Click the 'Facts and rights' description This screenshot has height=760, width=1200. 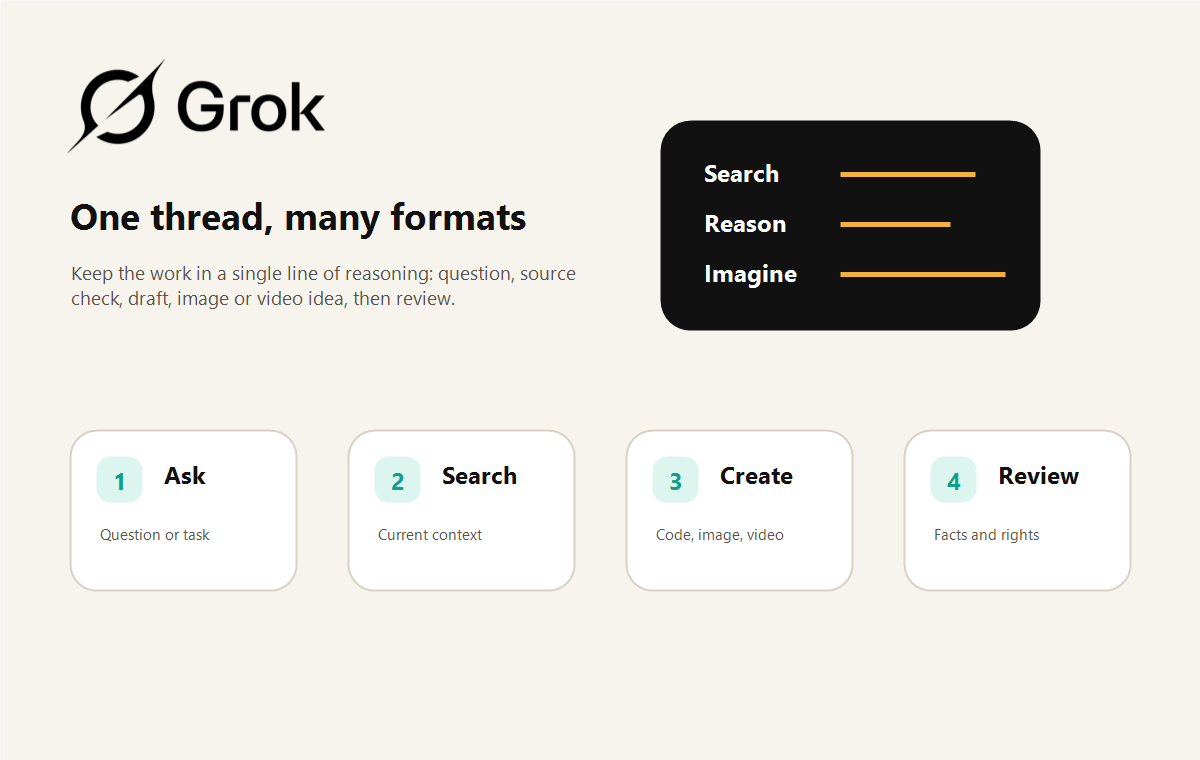[987, 535]
